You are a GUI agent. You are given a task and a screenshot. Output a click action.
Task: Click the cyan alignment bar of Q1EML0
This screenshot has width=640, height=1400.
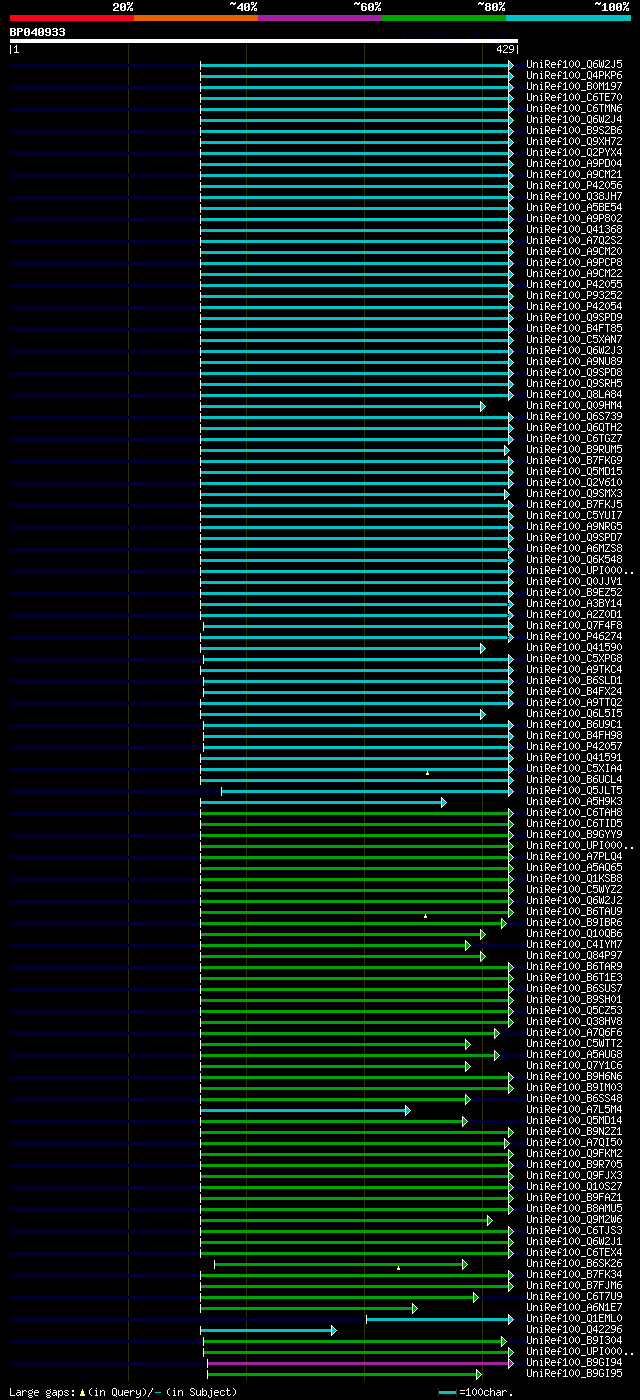click(x=439, y=1319)
